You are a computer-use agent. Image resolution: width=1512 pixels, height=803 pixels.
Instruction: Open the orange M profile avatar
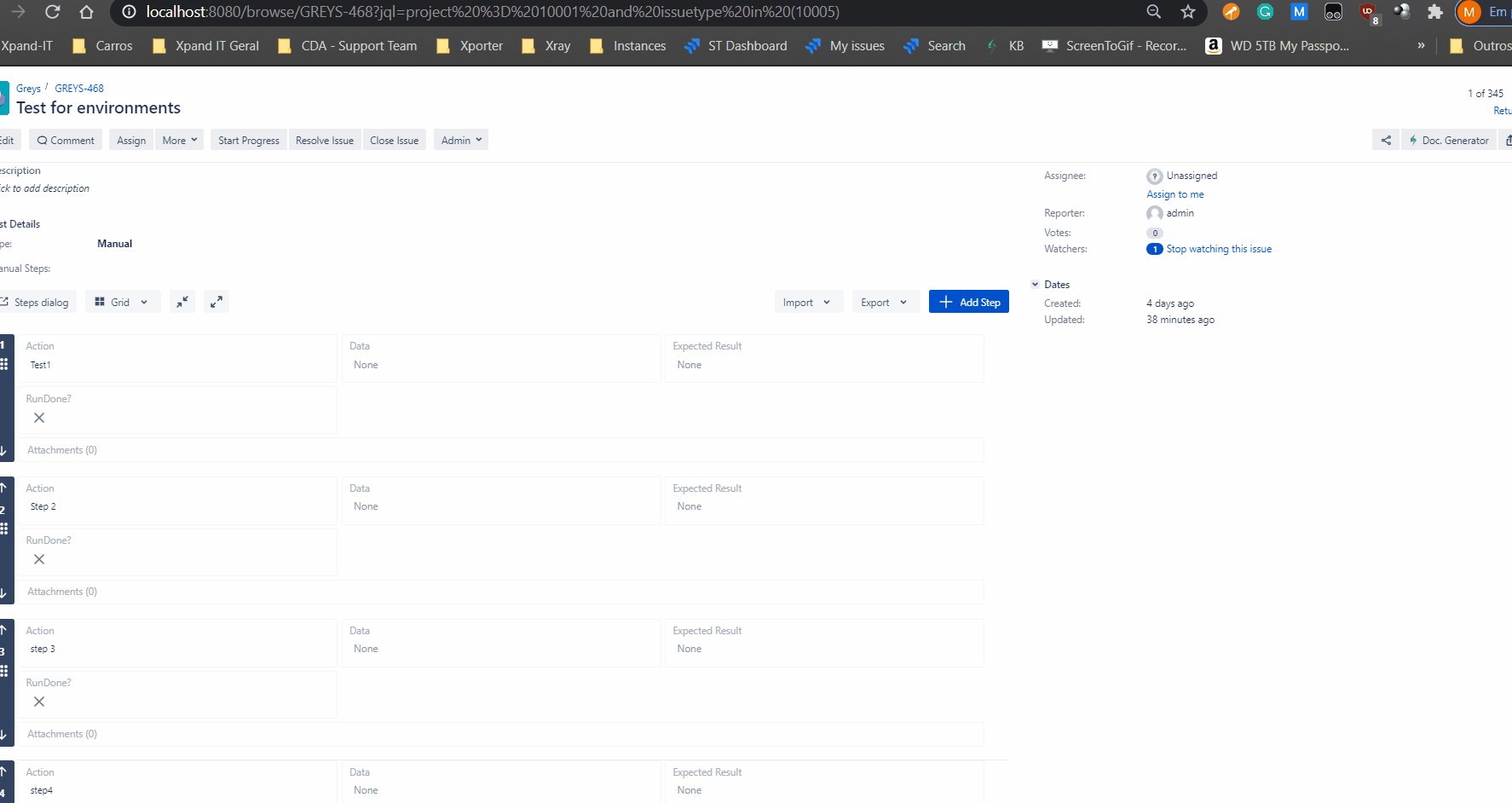1469,12
